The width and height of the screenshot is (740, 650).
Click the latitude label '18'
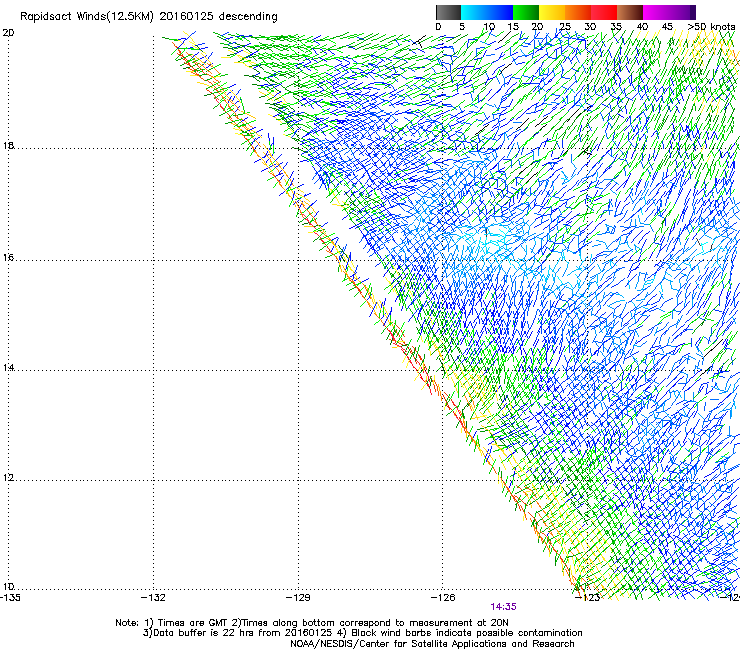(8, 146)
